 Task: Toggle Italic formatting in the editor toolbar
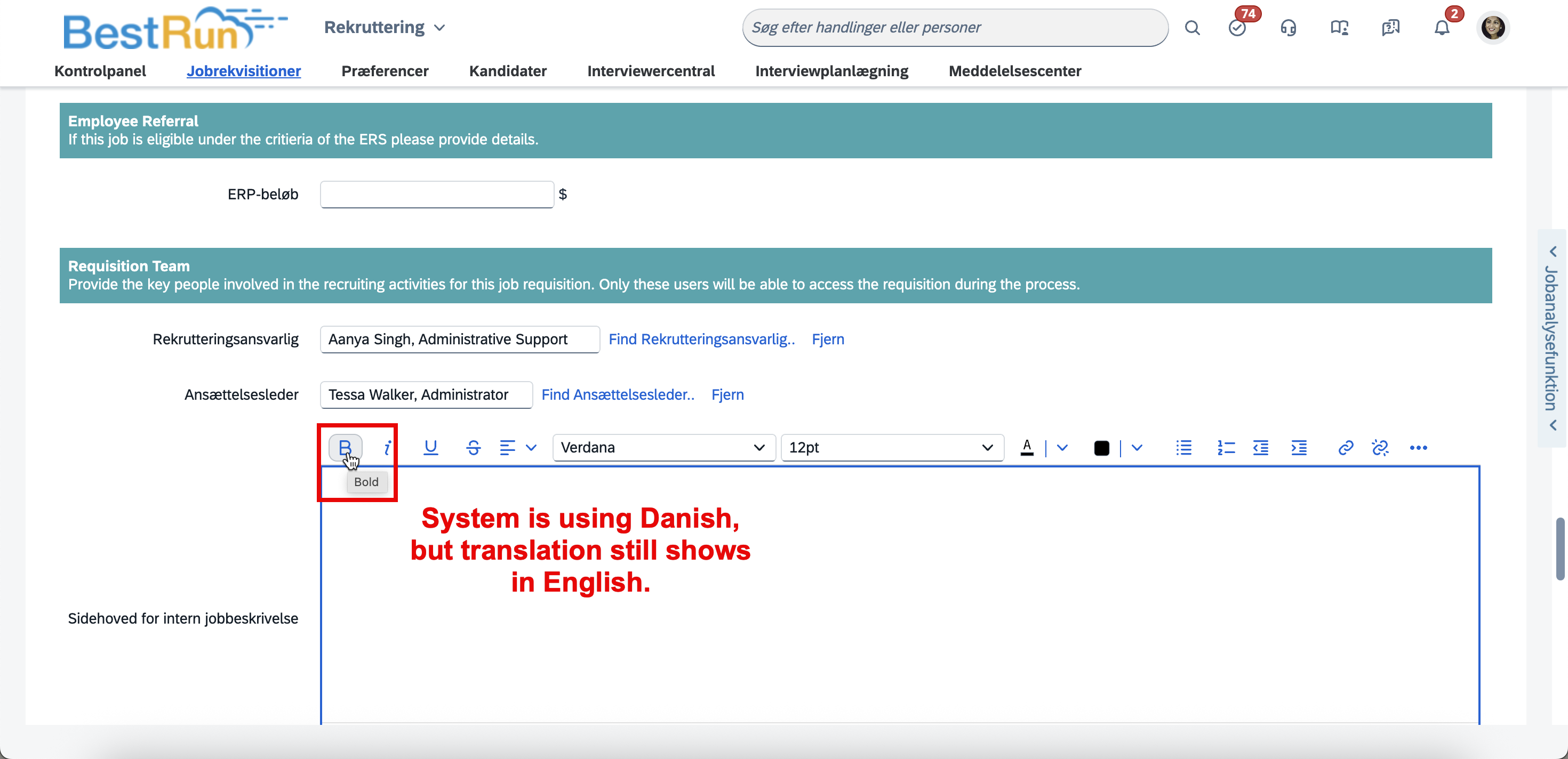click(x=387, y=448)
